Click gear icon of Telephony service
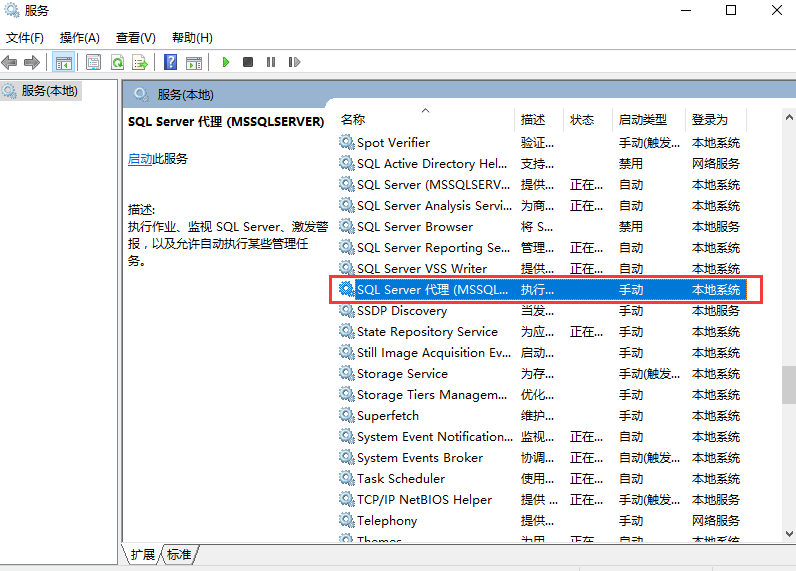Screen dimensions: 796x571 pyautogui.click(x=347, y=520)
